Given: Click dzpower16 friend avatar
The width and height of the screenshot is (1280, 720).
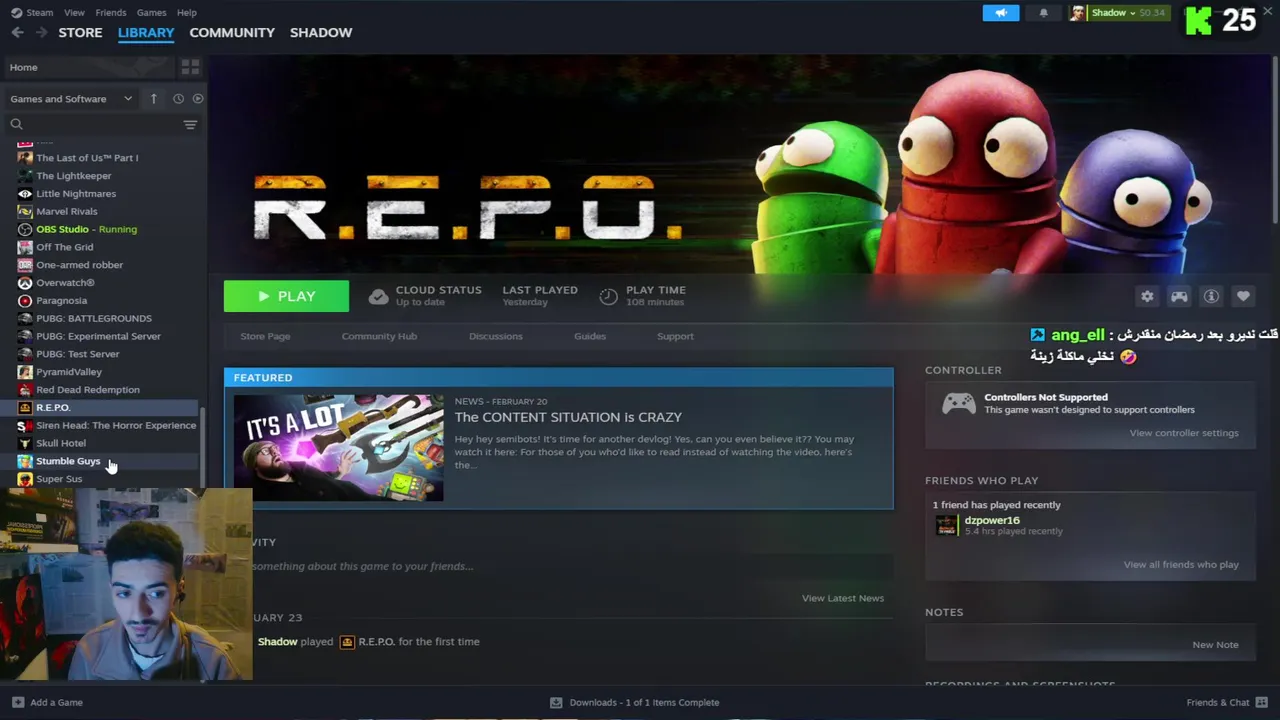Looking at the screenshot, I should pyautogui.click(x=946, y=525).
